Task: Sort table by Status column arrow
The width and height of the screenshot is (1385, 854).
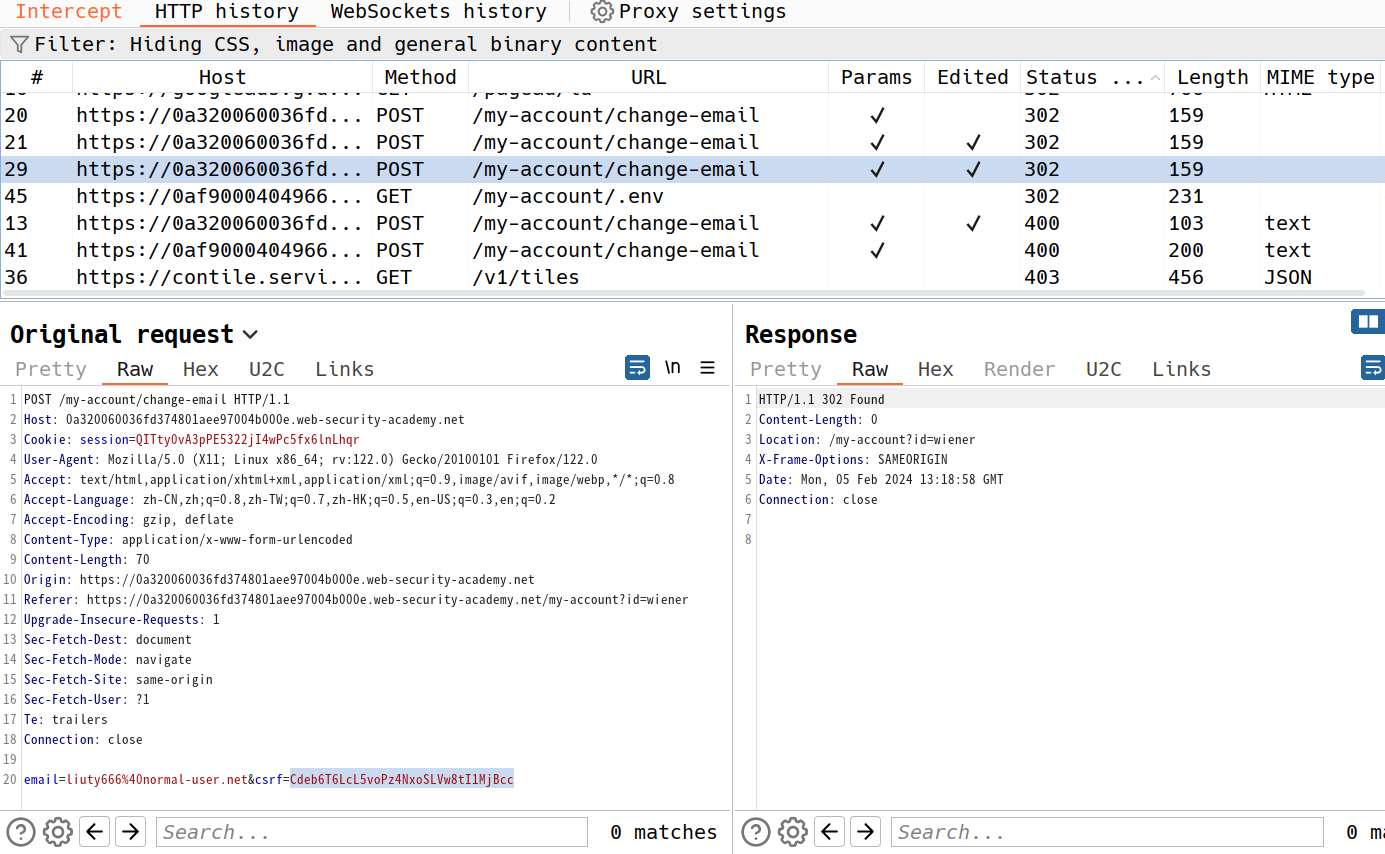Action: point(1156,77)
